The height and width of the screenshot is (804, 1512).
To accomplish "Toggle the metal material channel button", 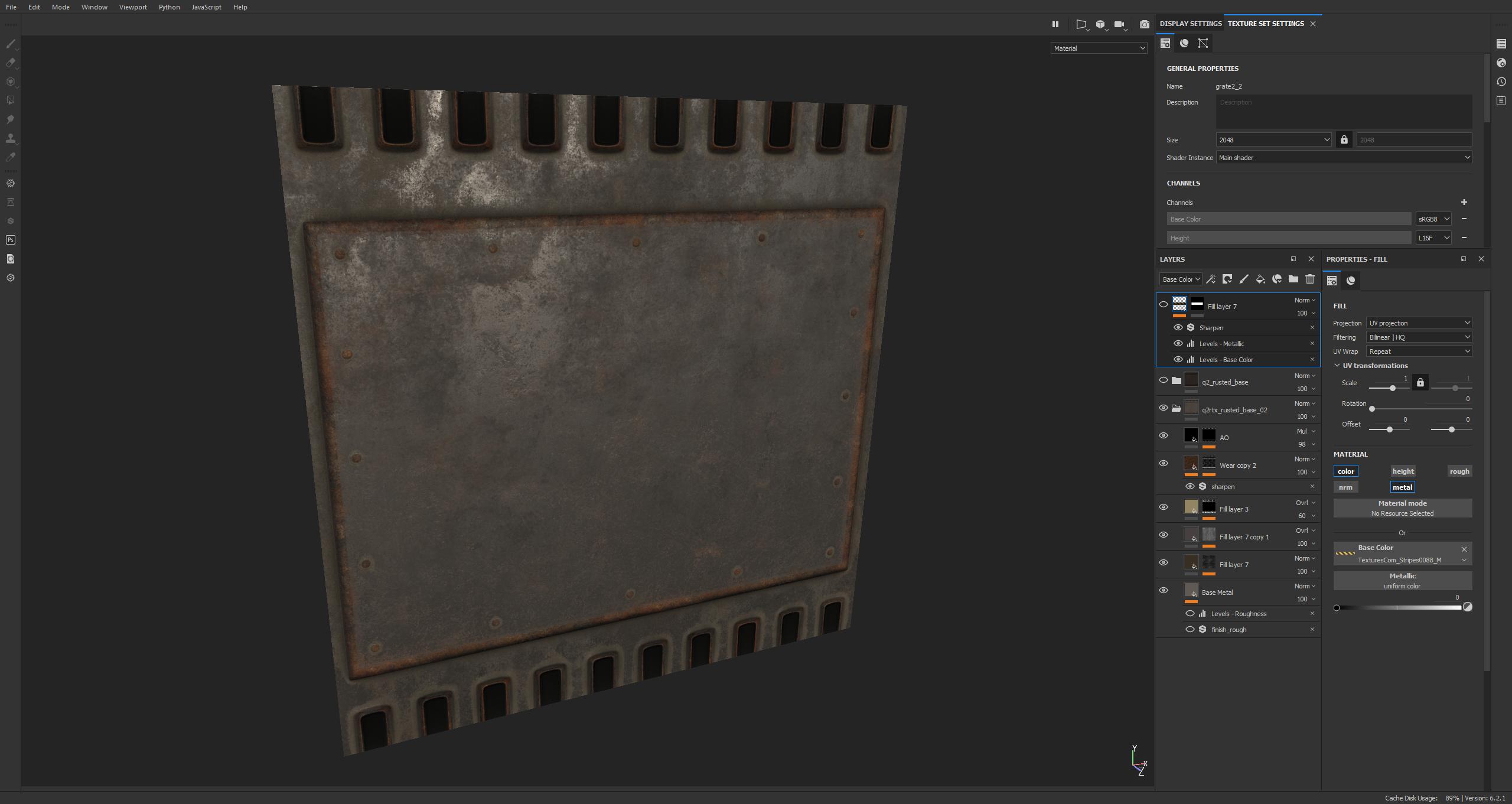I will click(1403, 487).
